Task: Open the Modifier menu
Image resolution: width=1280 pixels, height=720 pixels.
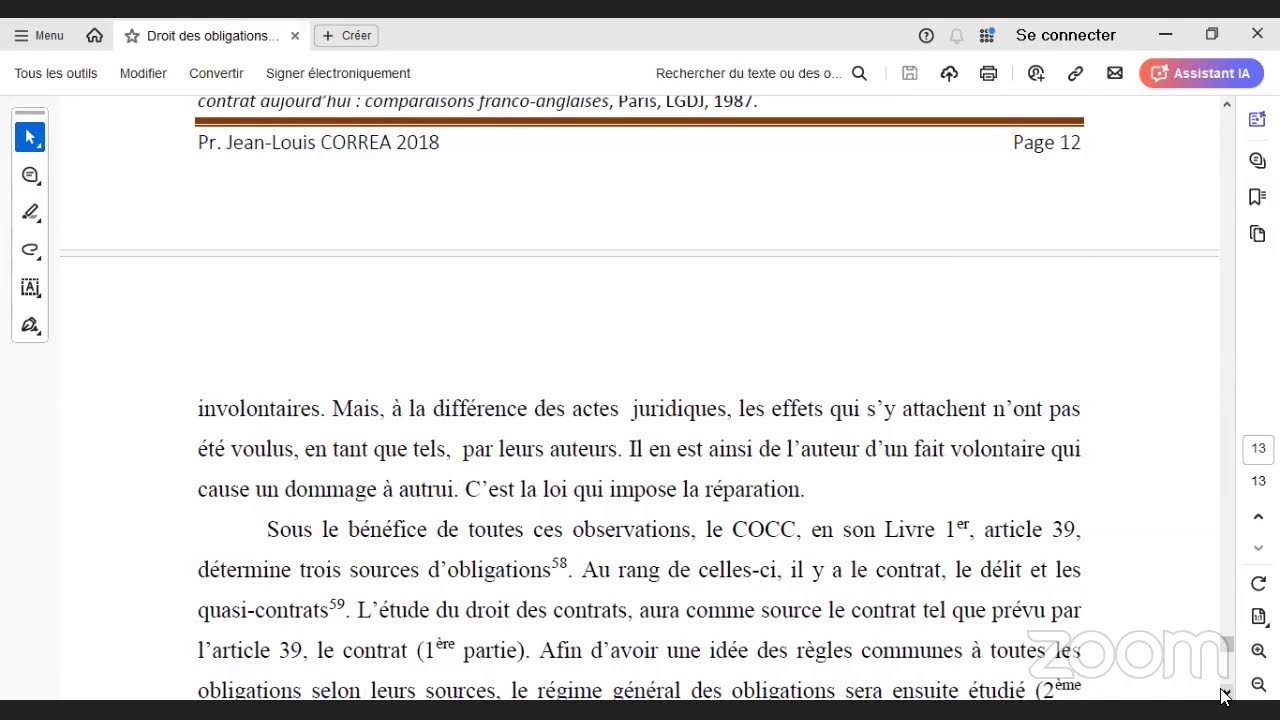Action: click(143, 73)
